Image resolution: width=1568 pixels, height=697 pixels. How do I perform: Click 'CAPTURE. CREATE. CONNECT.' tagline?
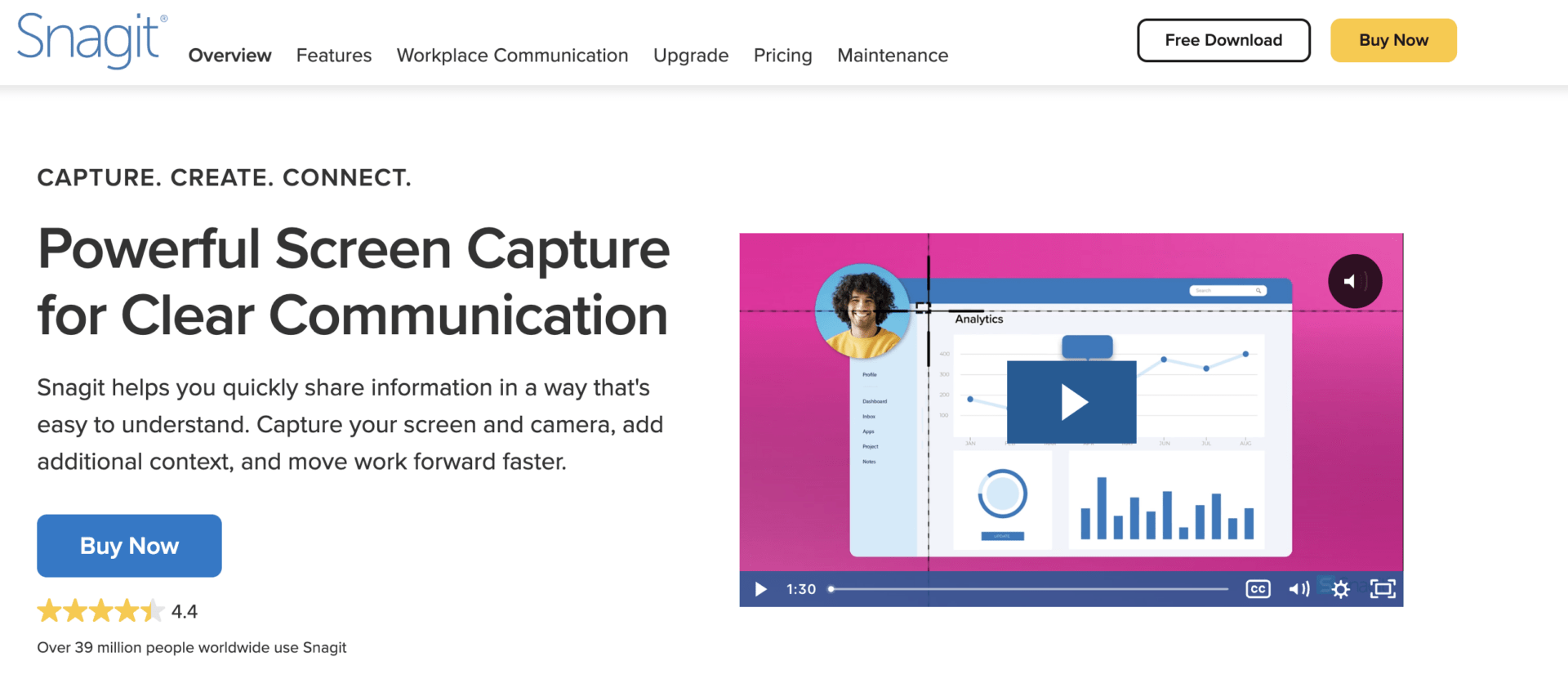point(225,177)
